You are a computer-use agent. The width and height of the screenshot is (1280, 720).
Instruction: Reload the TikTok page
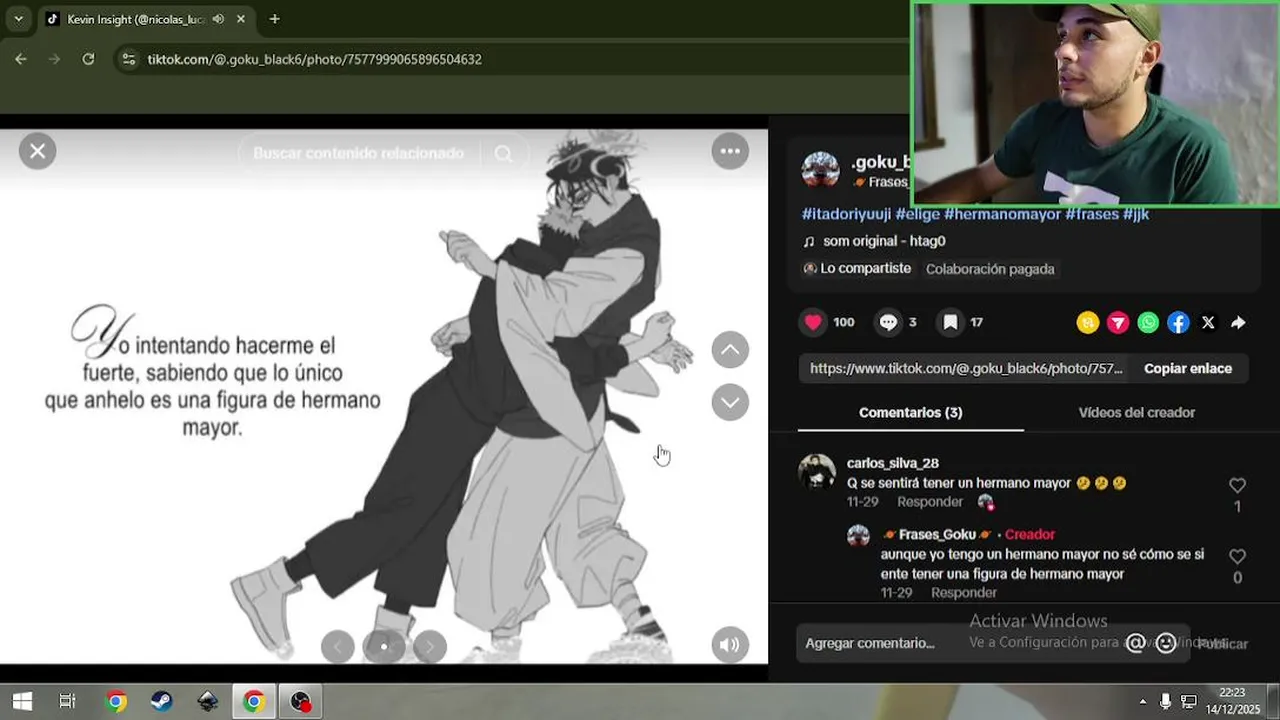(x=88, y=59)
